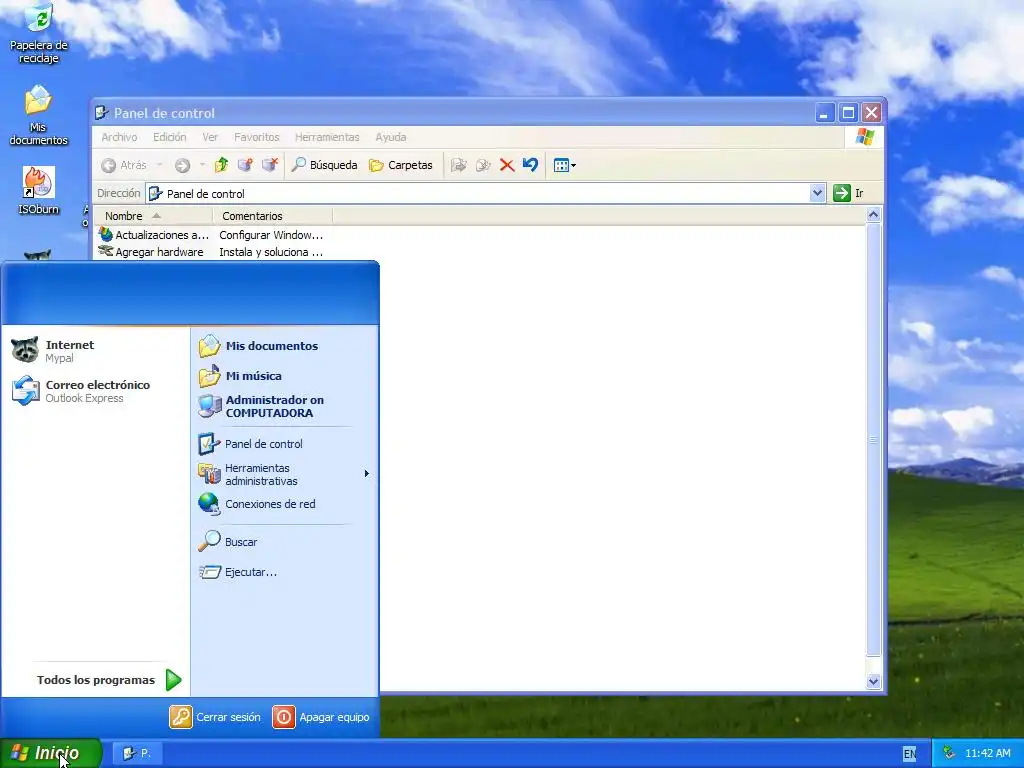Open the Favoritos menu
Viewport: 1024px width, 768px height.
pyautogui.click(x=257, y=137)
